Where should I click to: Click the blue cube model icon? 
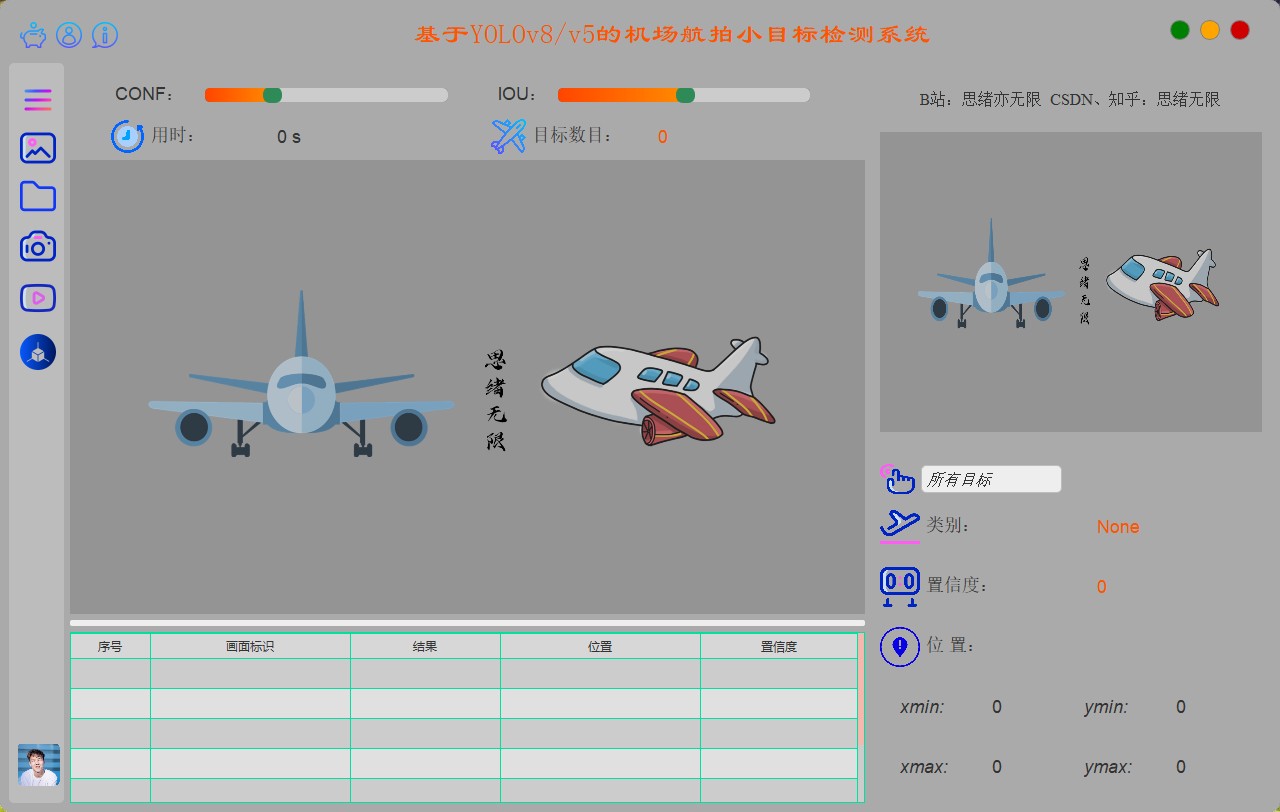pos(38,352)
